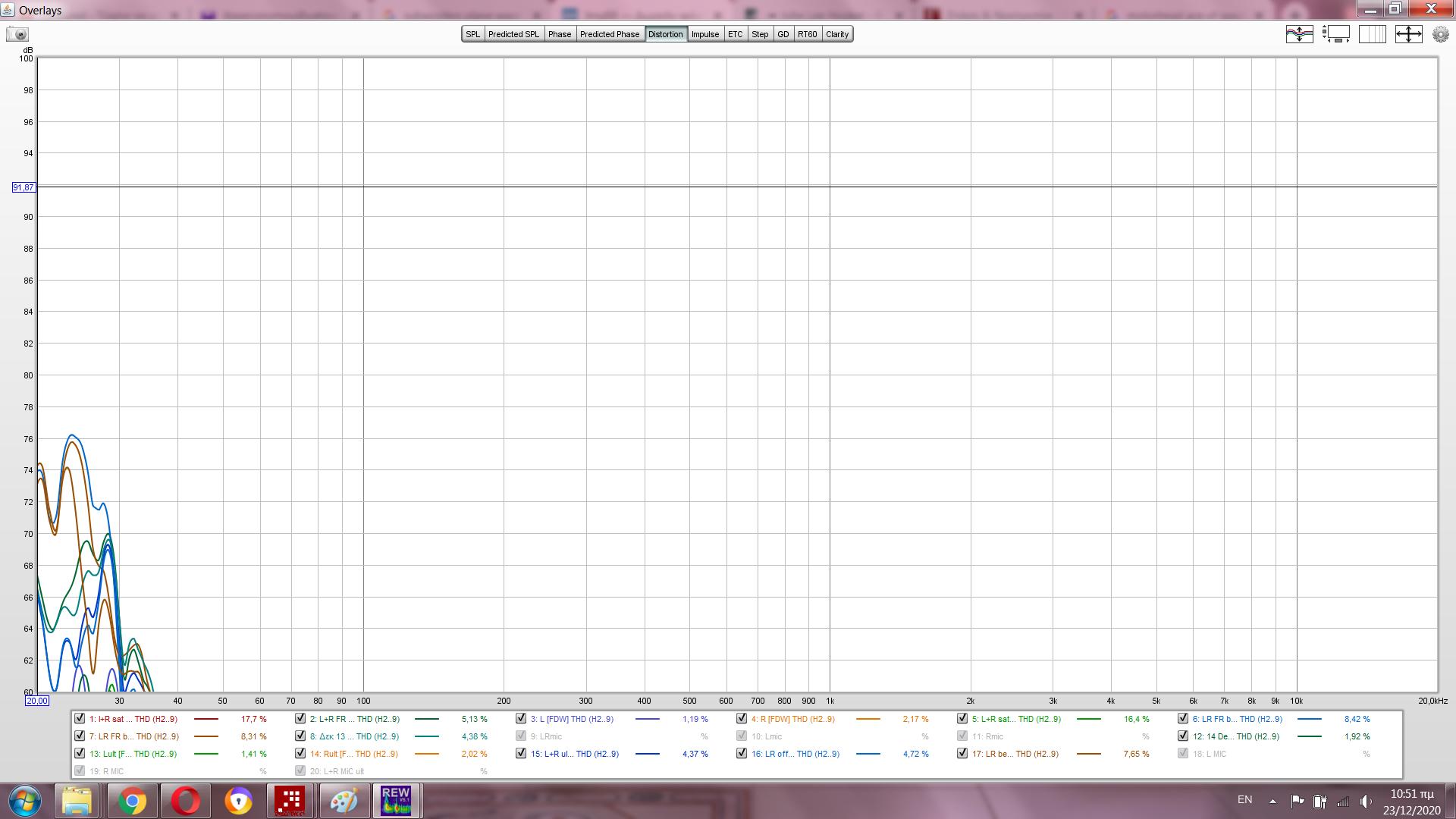Image resolution: width=1456 pixels, height=819 pixels.
Task: Click the volume speaker tray icon
Action: pyautogui.click(x=1366, y=801)
